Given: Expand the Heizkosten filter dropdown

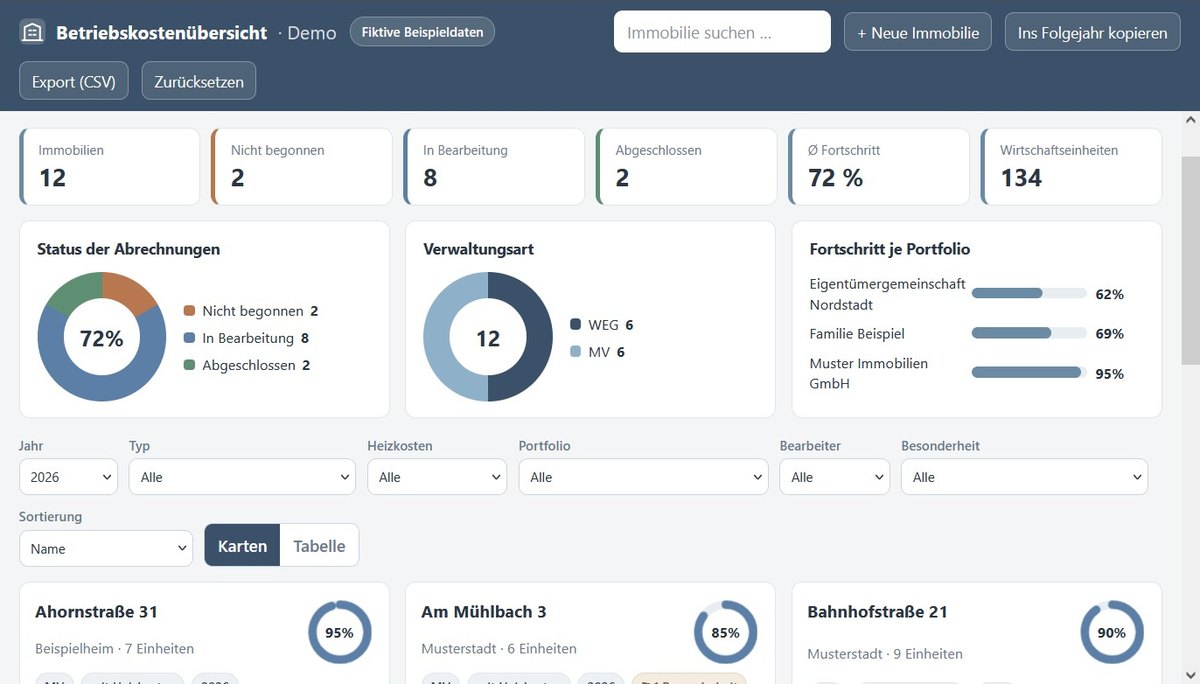Looking at the screenshot, I should click(x=437, y=477).
